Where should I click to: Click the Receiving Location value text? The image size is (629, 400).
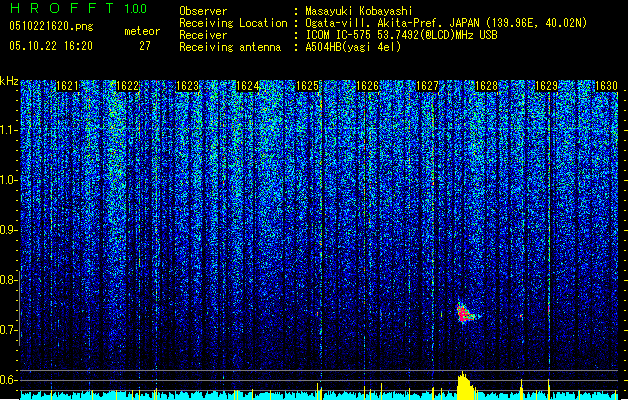446,23
